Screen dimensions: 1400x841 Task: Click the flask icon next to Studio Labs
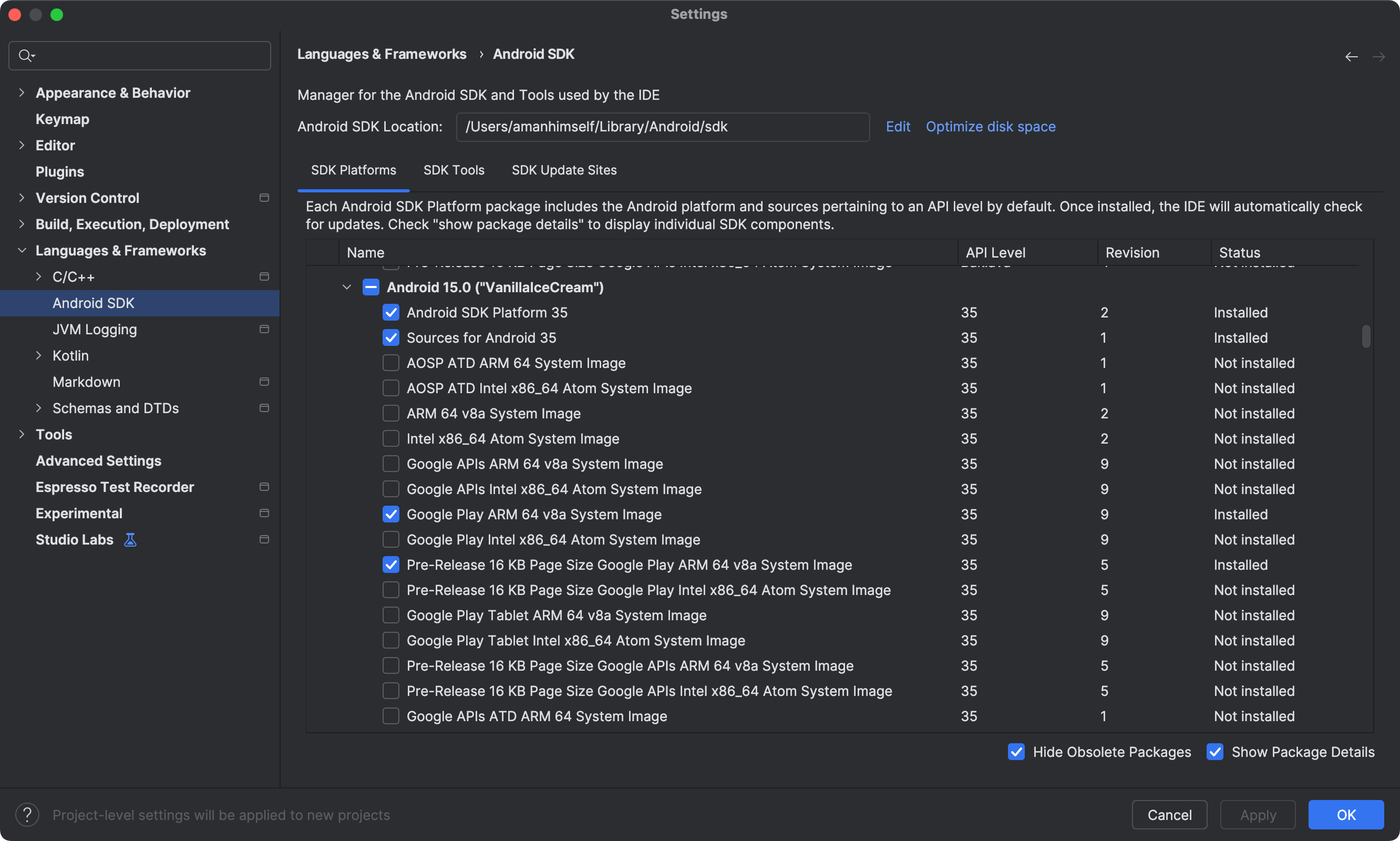tap(130, 539)
